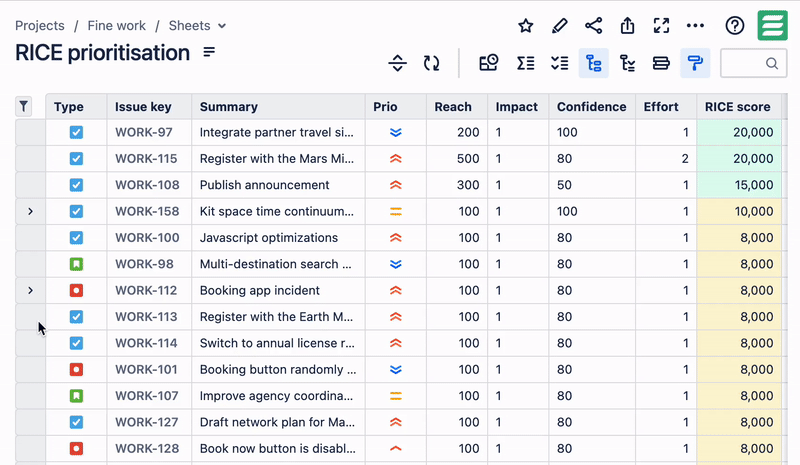This screenshot has width=800, height=465.
Task: Click the story type icon for WORK-98
Action: tap(76, 264)
